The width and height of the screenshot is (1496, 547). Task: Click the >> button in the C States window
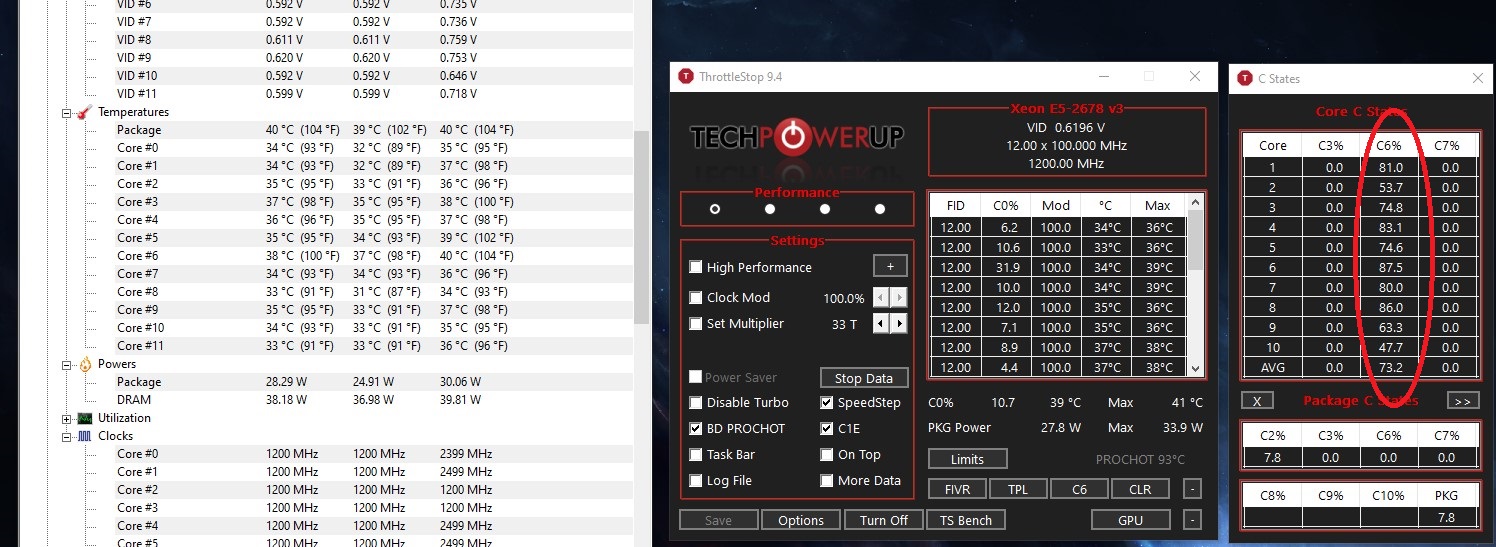tap(1462, 400)
